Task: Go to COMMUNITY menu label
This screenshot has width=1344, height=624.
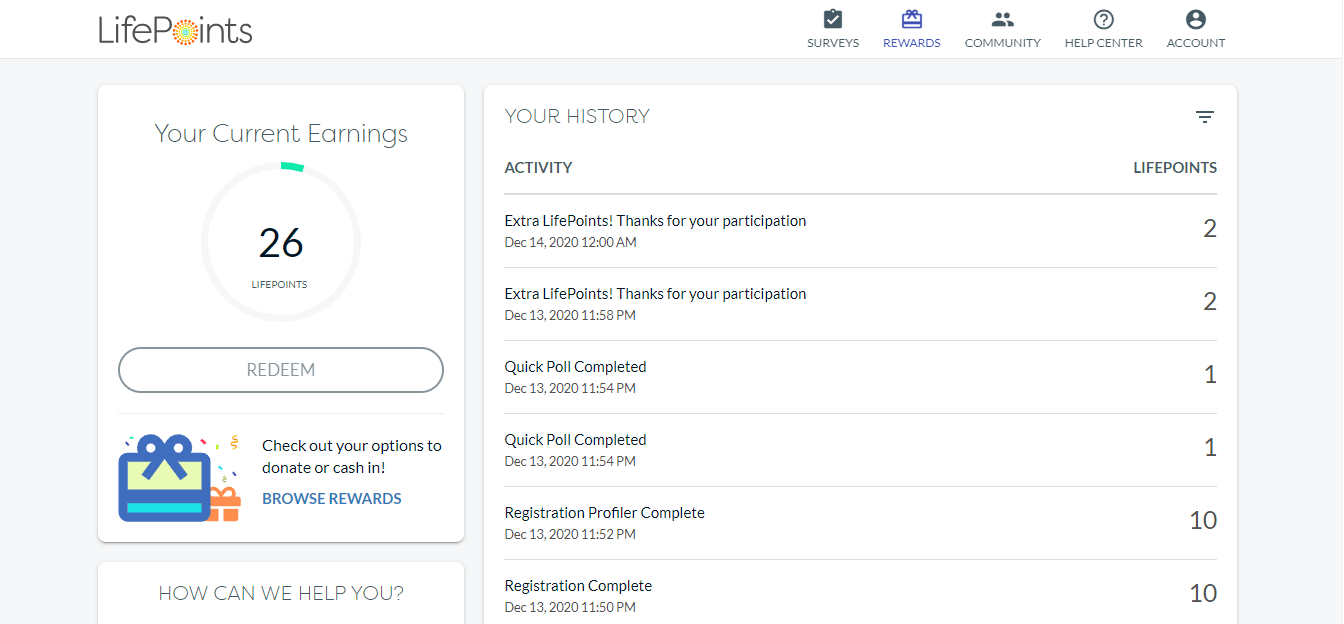Action: tap(1002, 43)
